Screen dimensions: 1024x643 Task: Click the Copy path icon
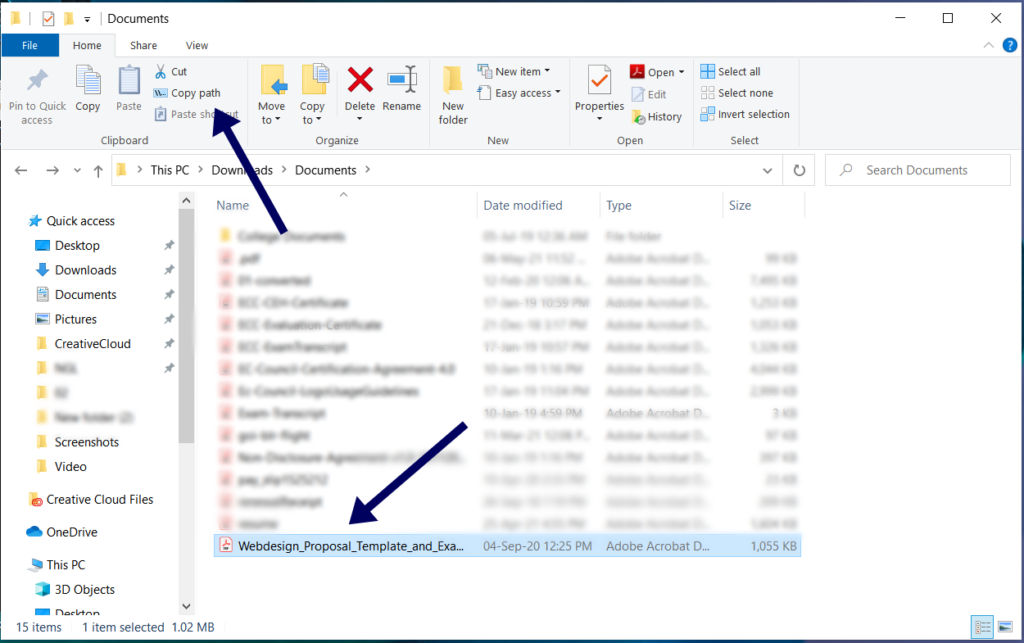pyautogui.click(x=162, y=93)
